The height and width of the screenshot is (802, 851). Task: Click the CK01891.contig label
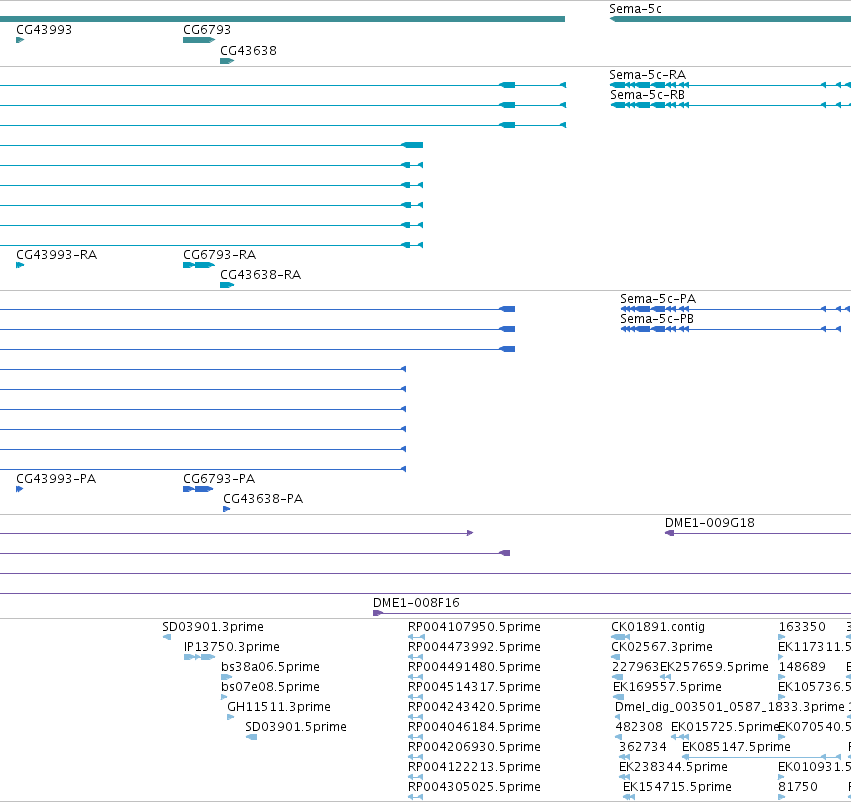coord(658,627)
